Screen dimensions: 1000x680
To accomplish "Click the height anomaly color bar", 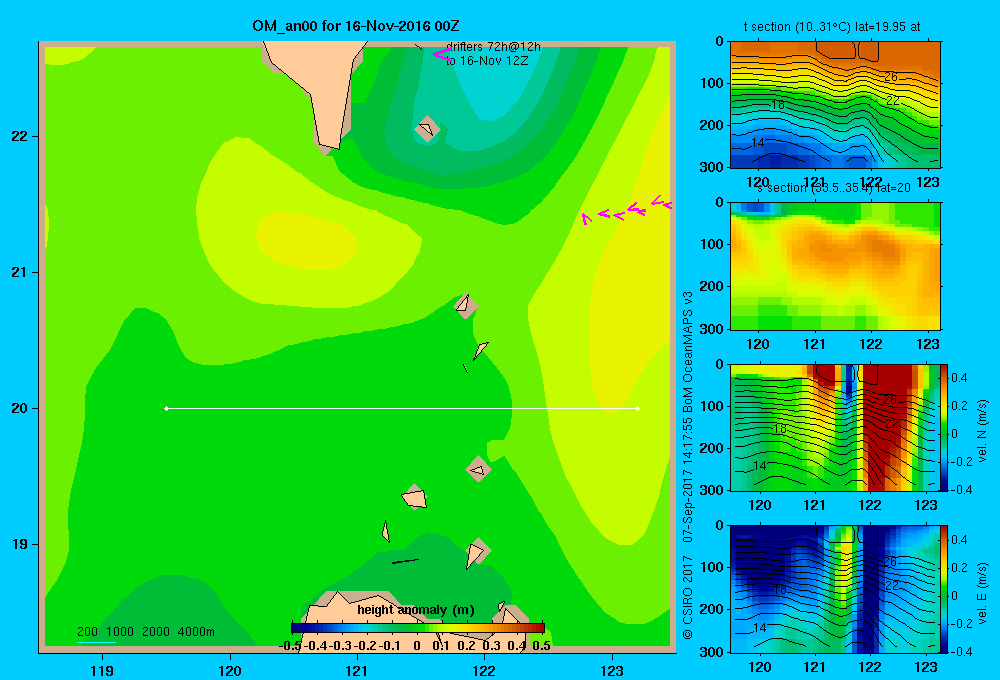I will point(418,628).
